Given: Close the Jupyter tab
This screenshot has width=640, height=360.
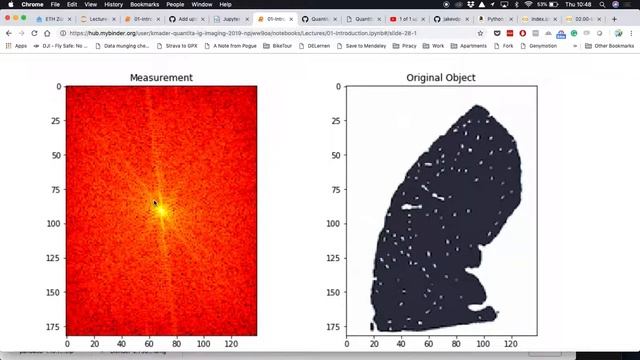Looking at the screenshot, I should [x=247, y=19].
